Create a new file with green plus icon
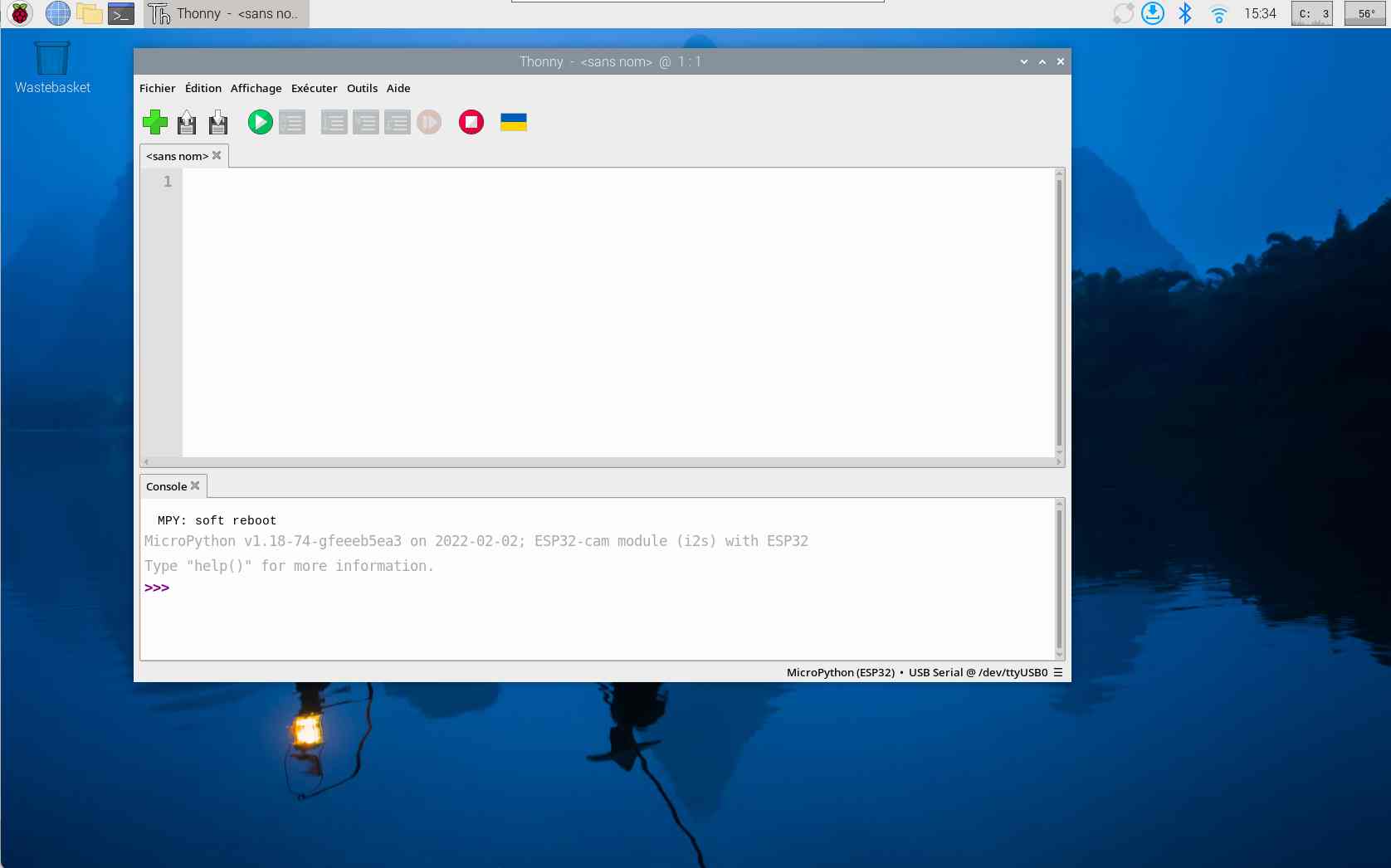This screenshot has height=868, width=1391. coord(155,122)
